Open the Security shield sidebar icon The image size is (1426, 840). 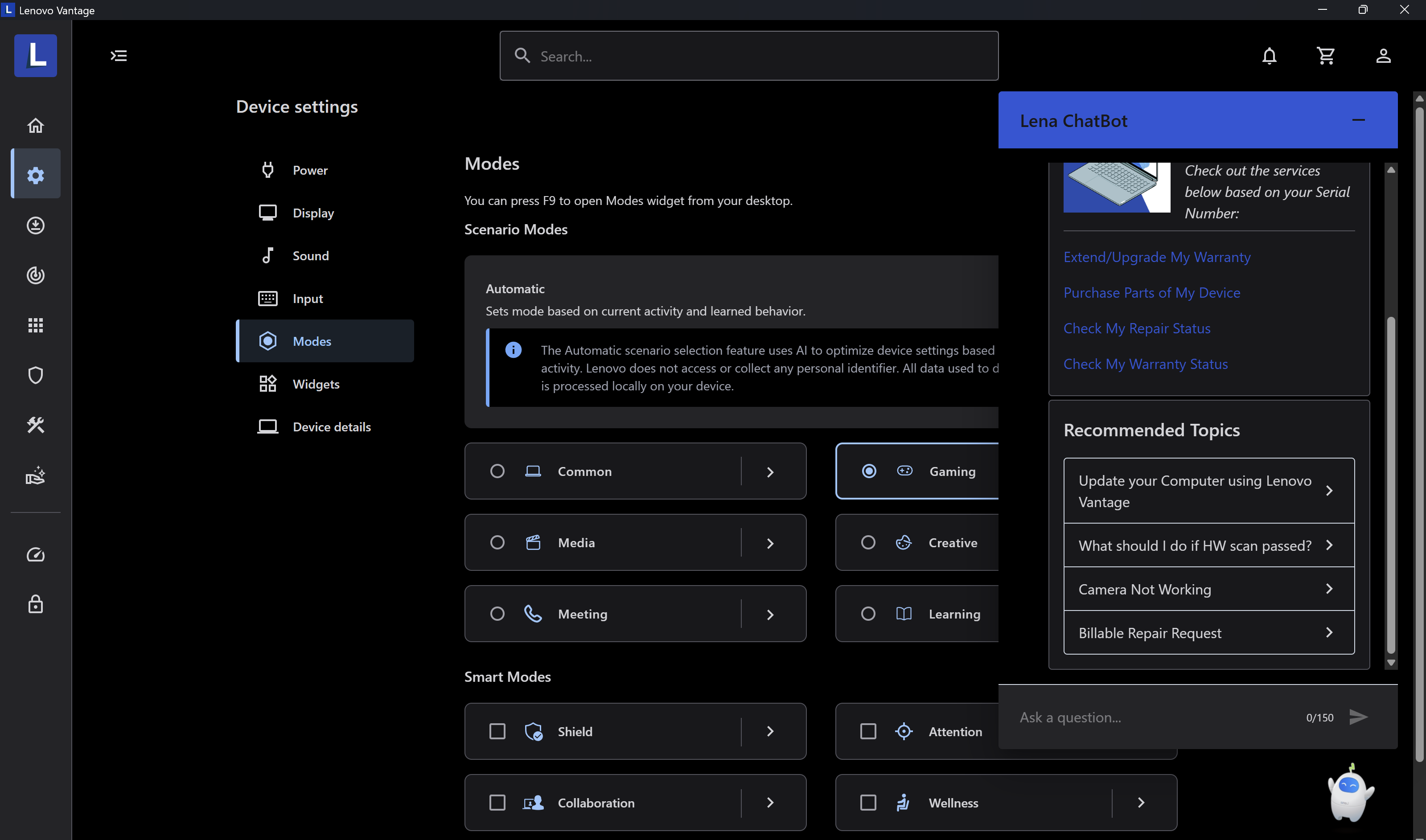36,375
